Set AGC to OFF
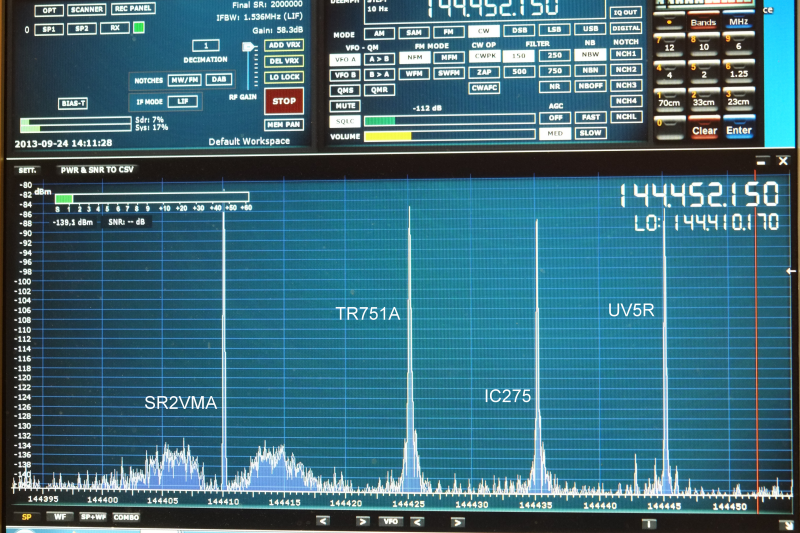 (x=555, y=118)
